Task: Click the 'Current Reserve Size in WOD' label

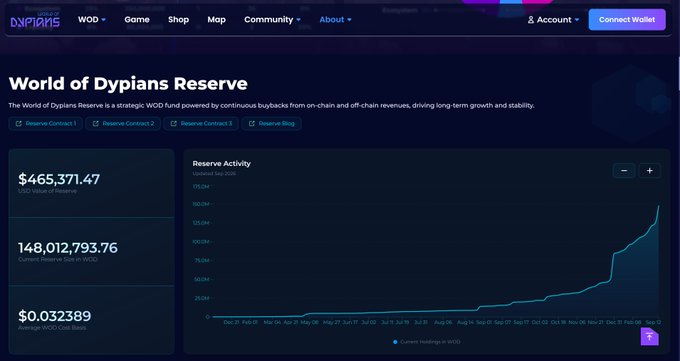Action: pyautogui.click(x=58, y=259)
